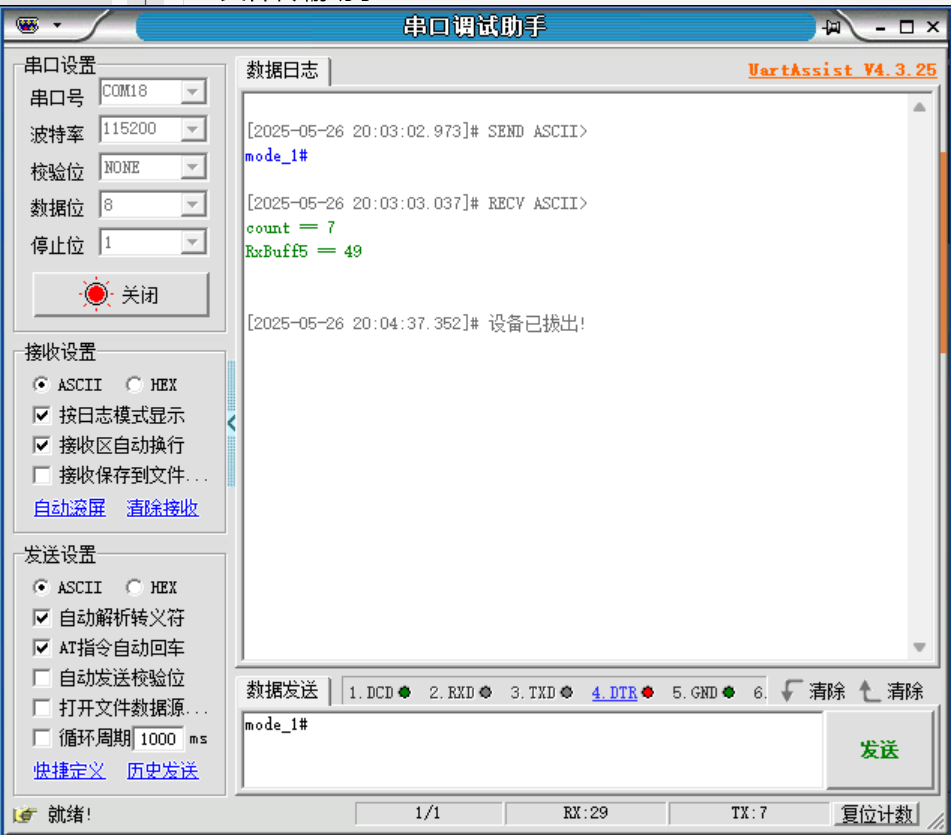This screenshot has width=951, height=835.
Task: Click the red LED icon on 关闭 button
Action: (x=95, y=293)
